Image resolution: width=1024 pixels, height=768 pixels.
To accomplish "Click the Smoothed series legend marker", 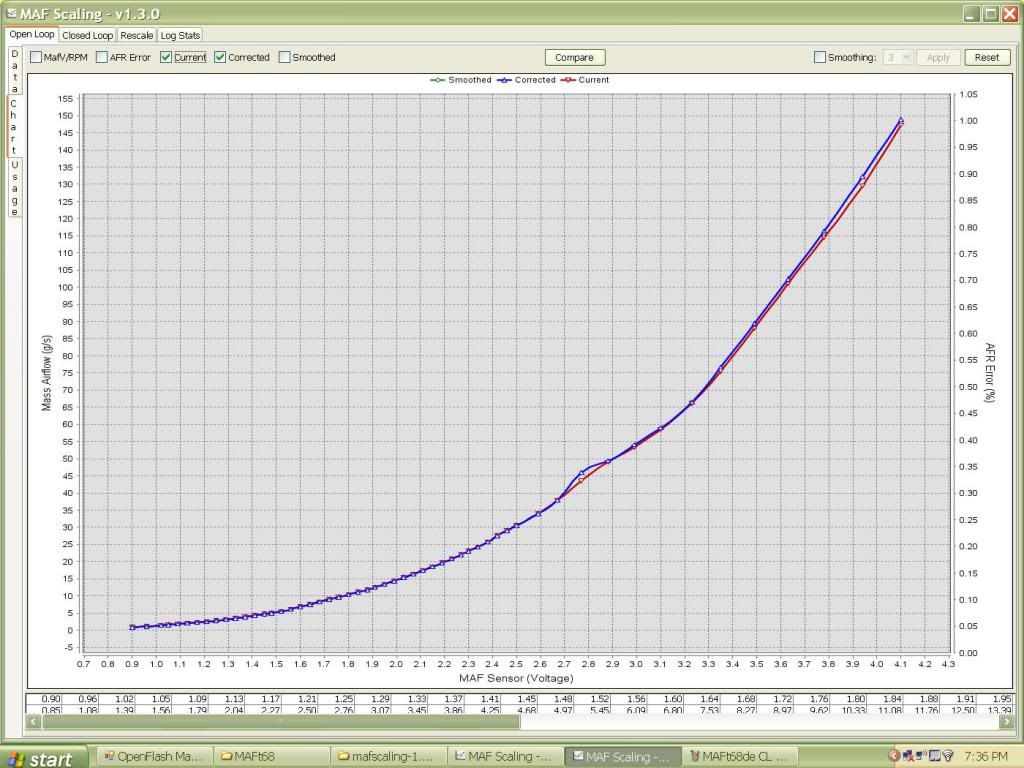I will [x=437, y=80].
